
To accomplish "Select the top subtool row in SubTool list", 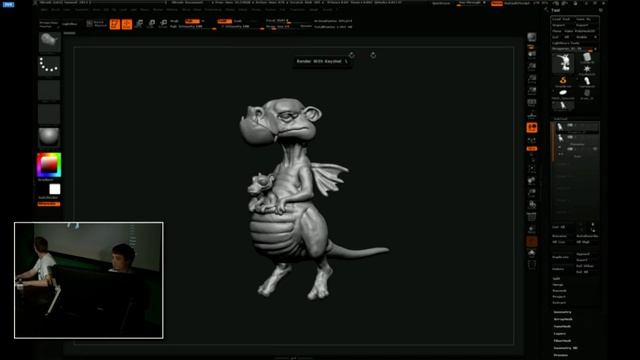I will click(x=576, y=127).
